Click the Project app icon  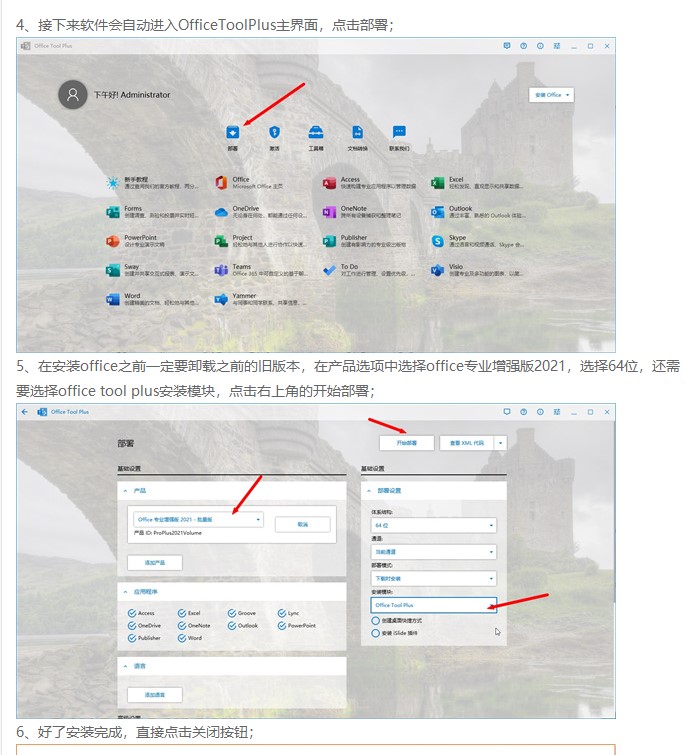point(221,241)
